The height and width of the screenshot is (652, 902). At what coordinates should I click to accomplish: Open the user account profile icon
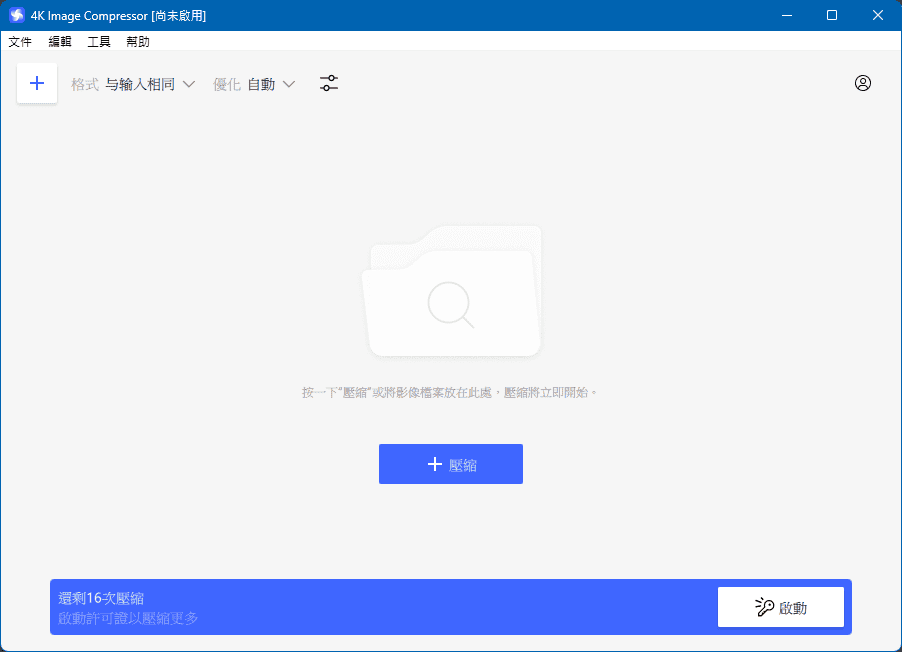(x=863, y=83)
